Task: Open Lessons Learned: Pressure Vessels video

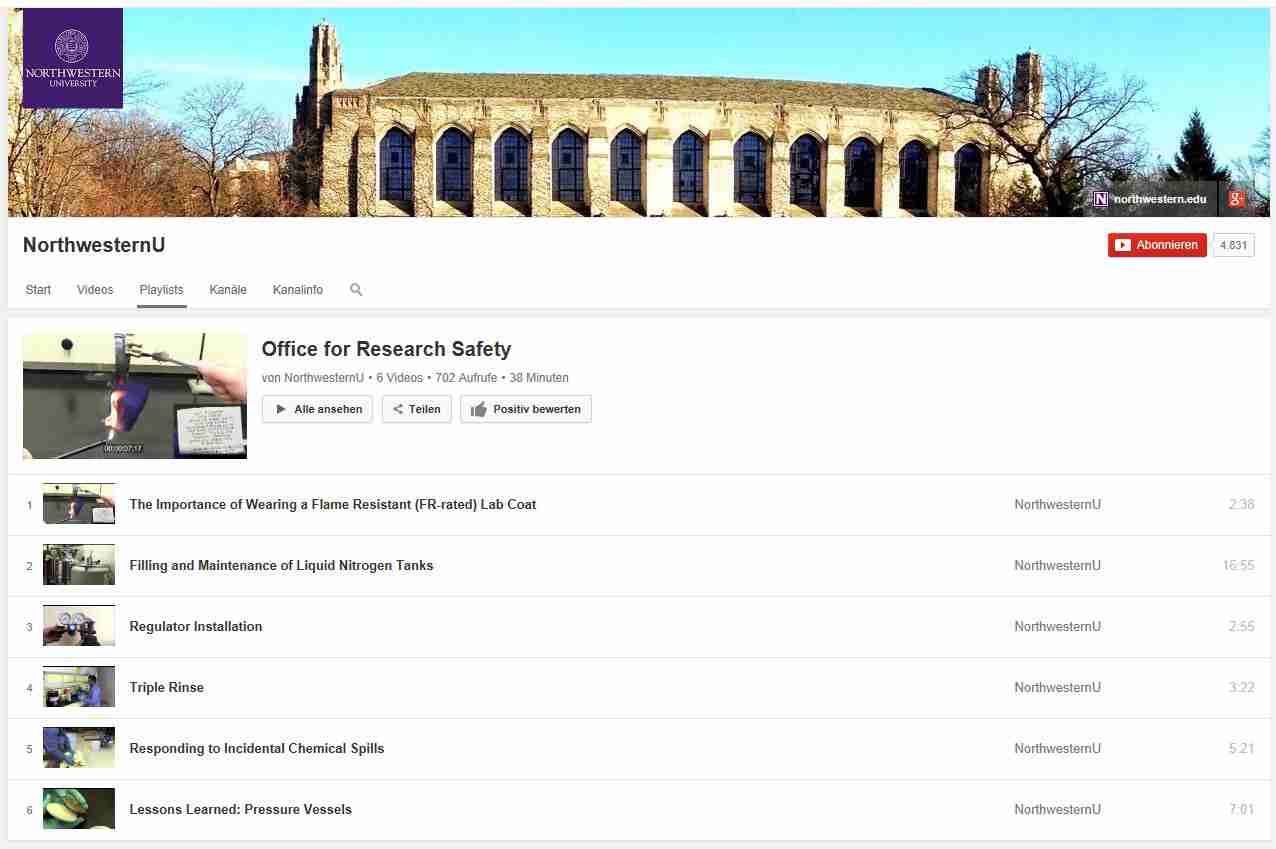Action: (241, 810)
